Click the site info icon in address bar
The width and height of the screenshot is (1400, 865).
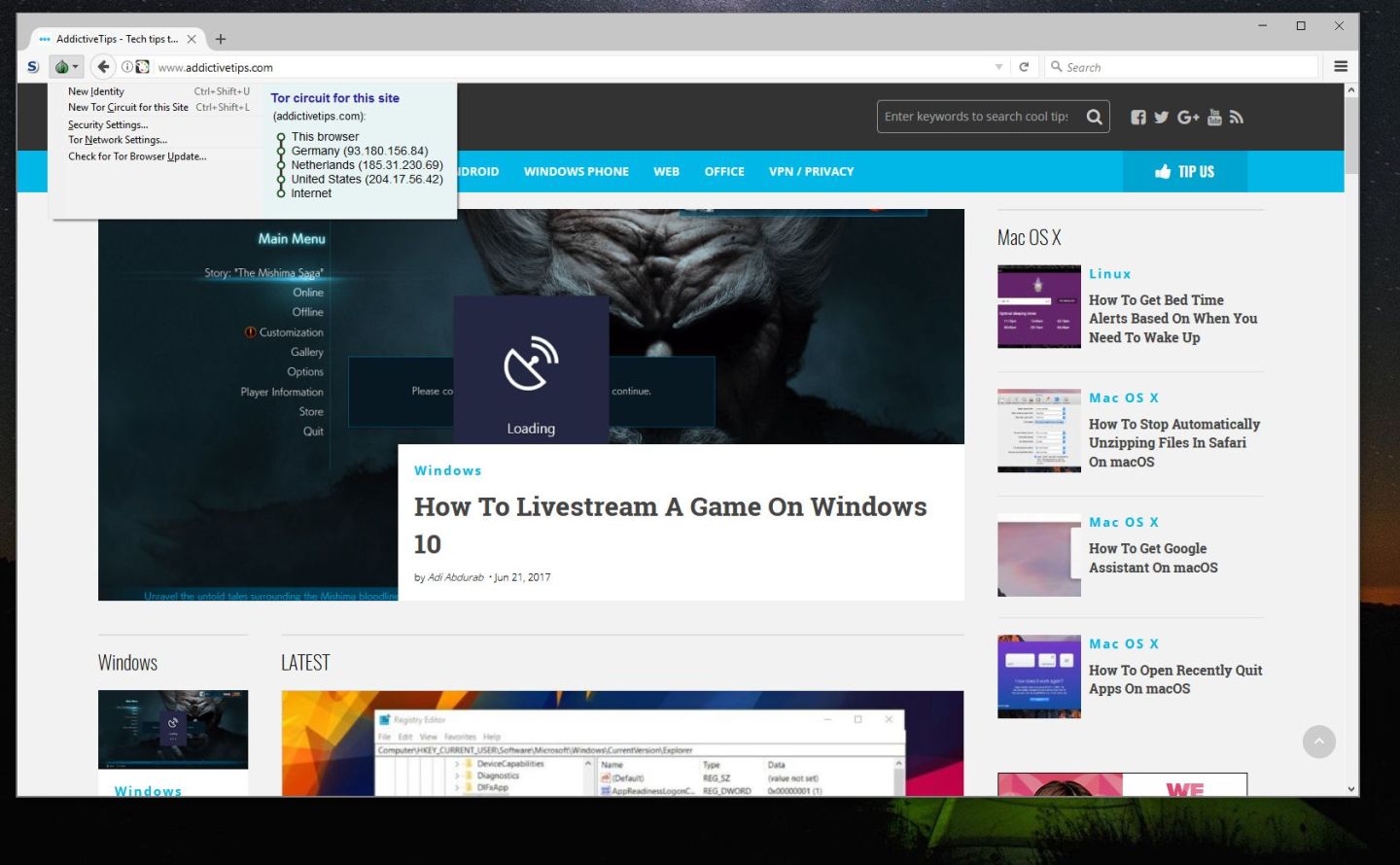(126, 67)
